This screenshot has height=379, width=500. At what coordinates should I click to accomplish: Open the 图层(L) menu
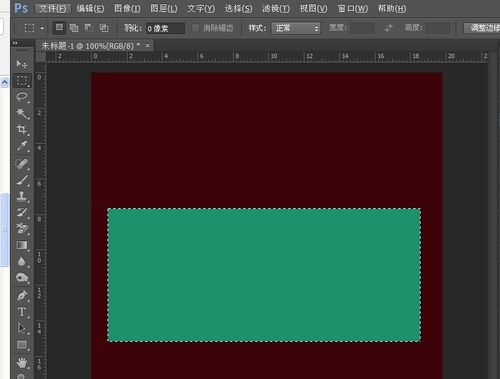pos(164,8)
